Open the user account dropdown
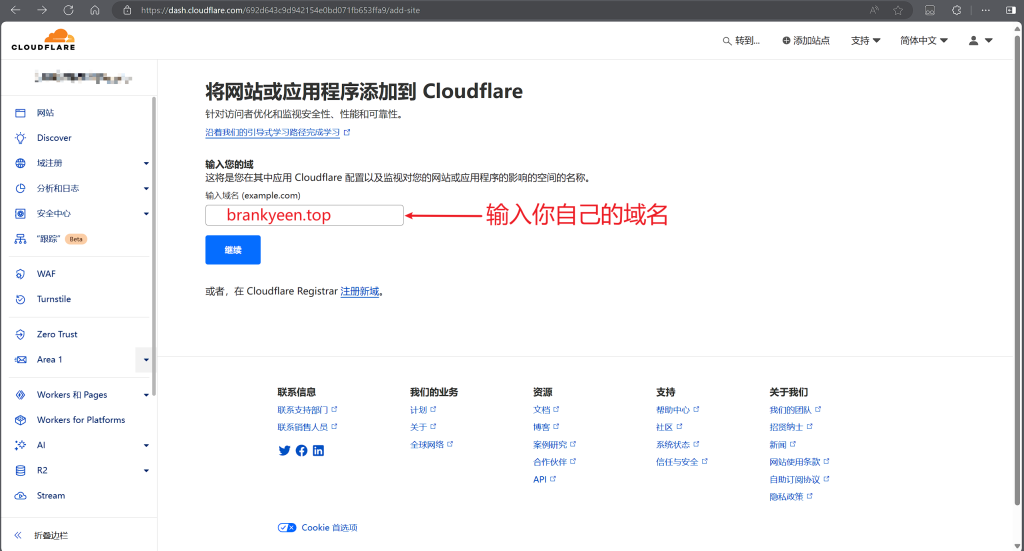The width and height of the screenshot is (1024, 551). pos(980,41)
